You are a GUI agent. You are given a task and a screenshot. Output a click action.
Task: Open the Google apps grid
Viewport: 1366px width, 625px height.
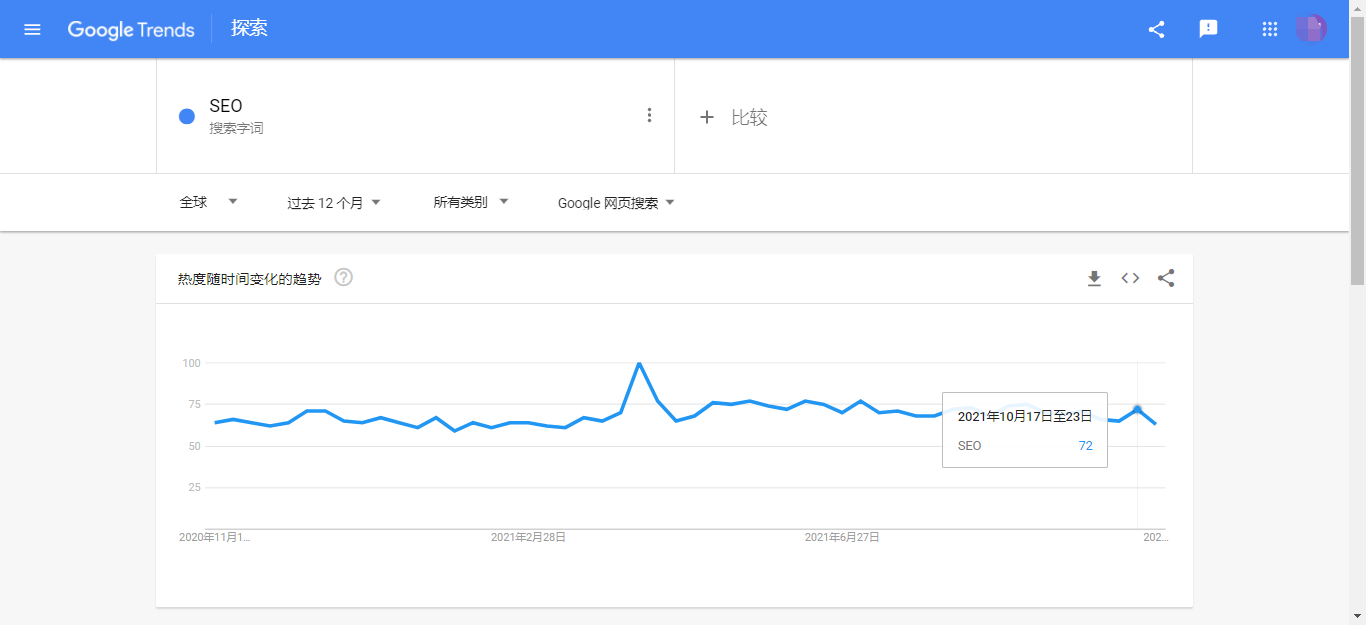1270,29
